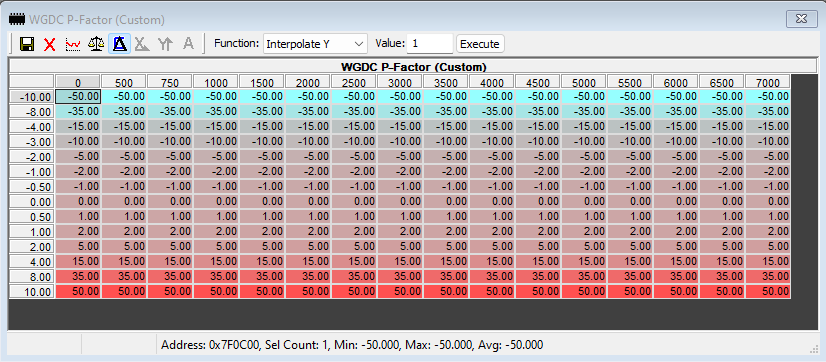Select the 2.00 row header
The width and height of the screenshot is (826, 362).
click(32, 247)
